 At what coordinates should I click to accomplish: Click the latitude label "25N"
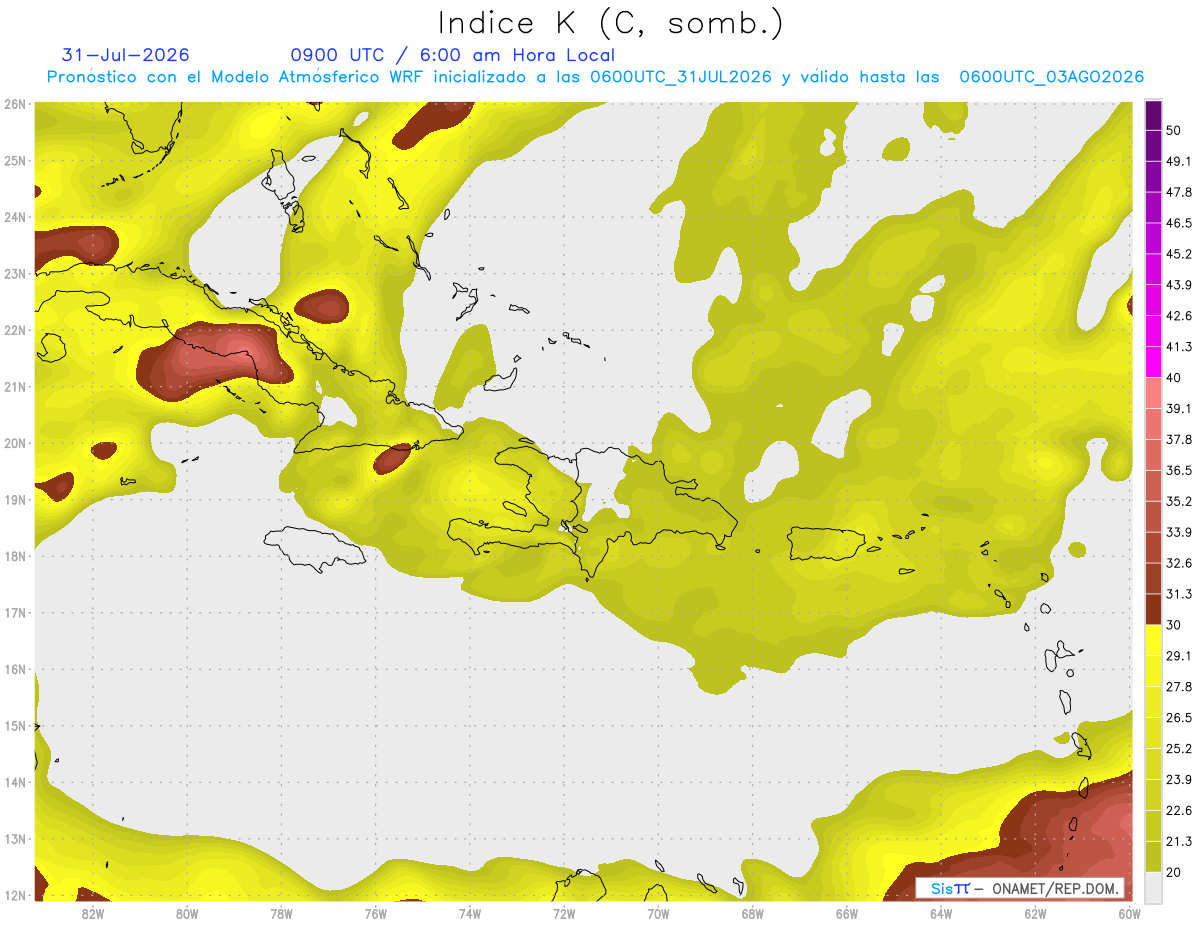15,161
